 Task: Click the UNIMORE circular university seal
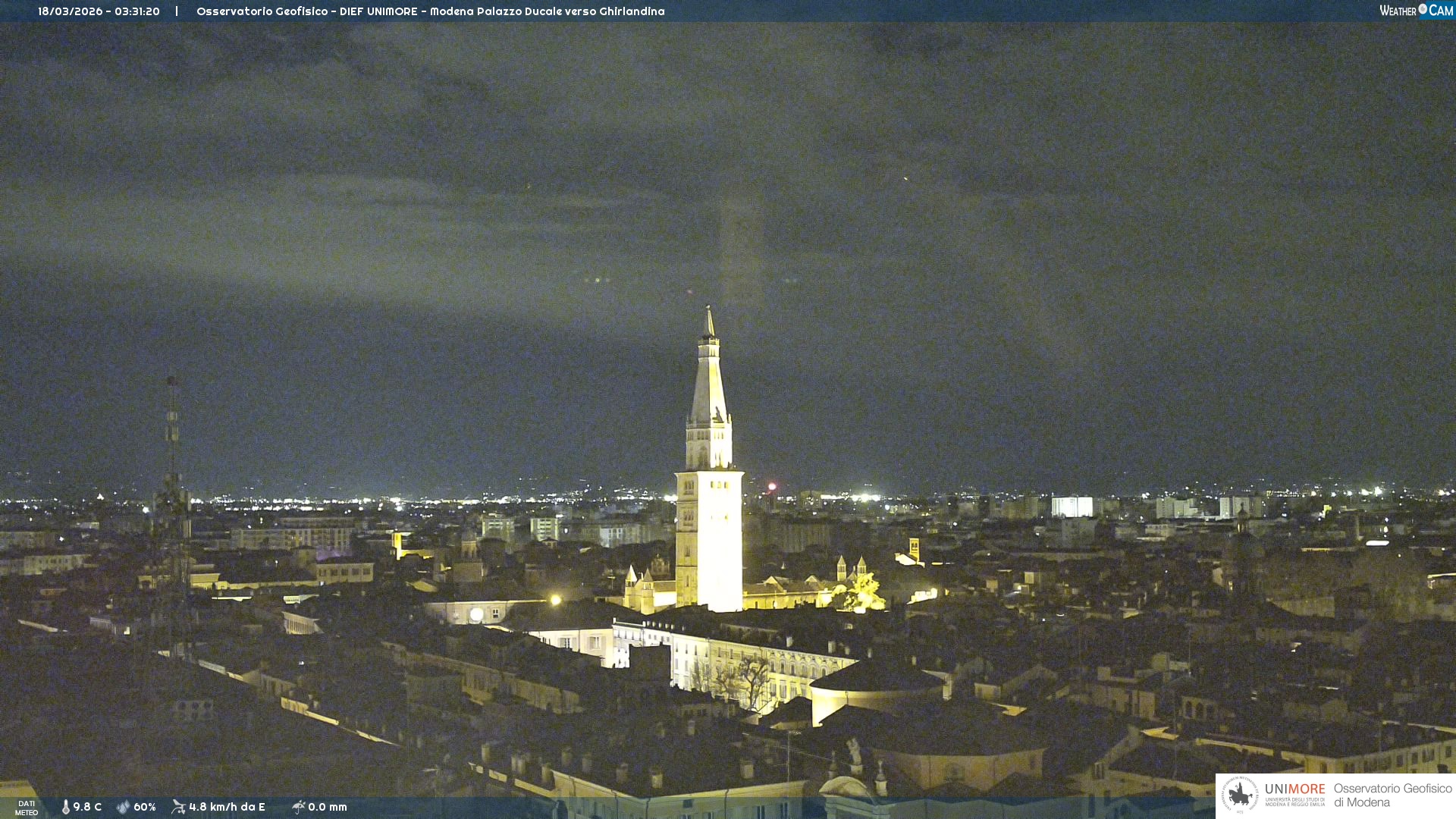coord(1240,795)
